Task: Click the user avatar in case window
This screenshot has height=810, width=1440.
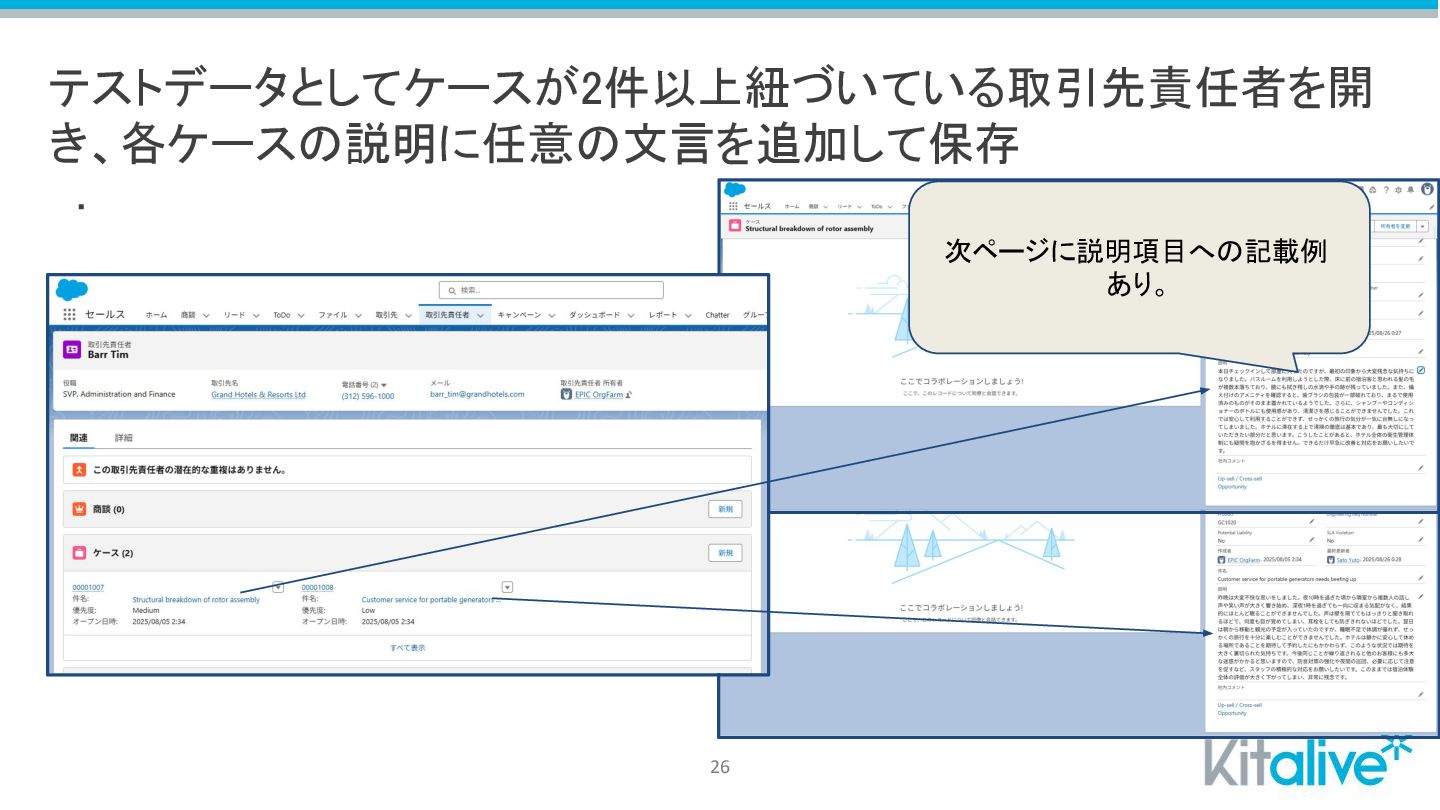Action: coord(1427,189)
